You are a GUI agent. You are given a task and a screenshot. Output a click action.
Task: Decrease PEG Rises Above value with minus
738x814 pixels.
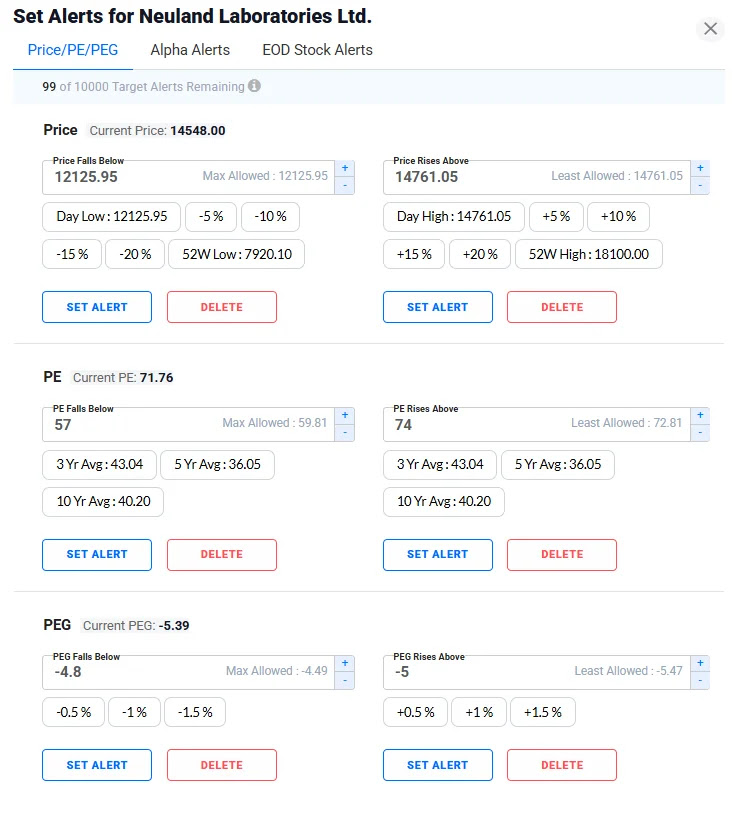700,681
